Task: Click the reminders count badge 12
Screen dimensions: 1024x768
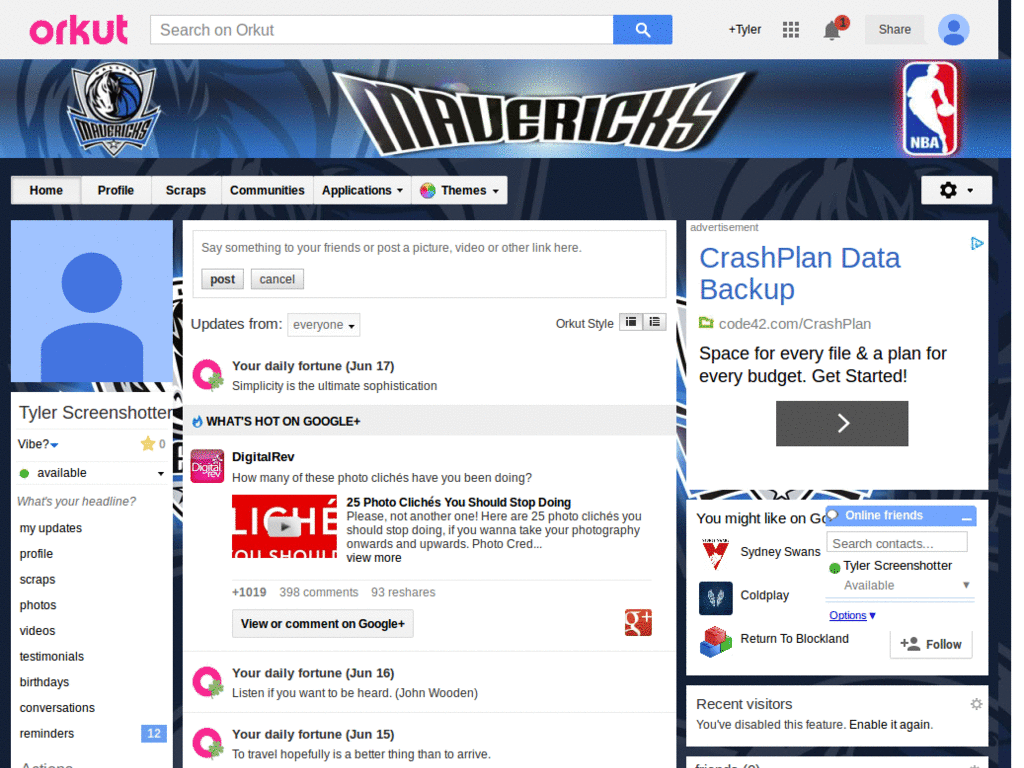Action: pos(153,733)
